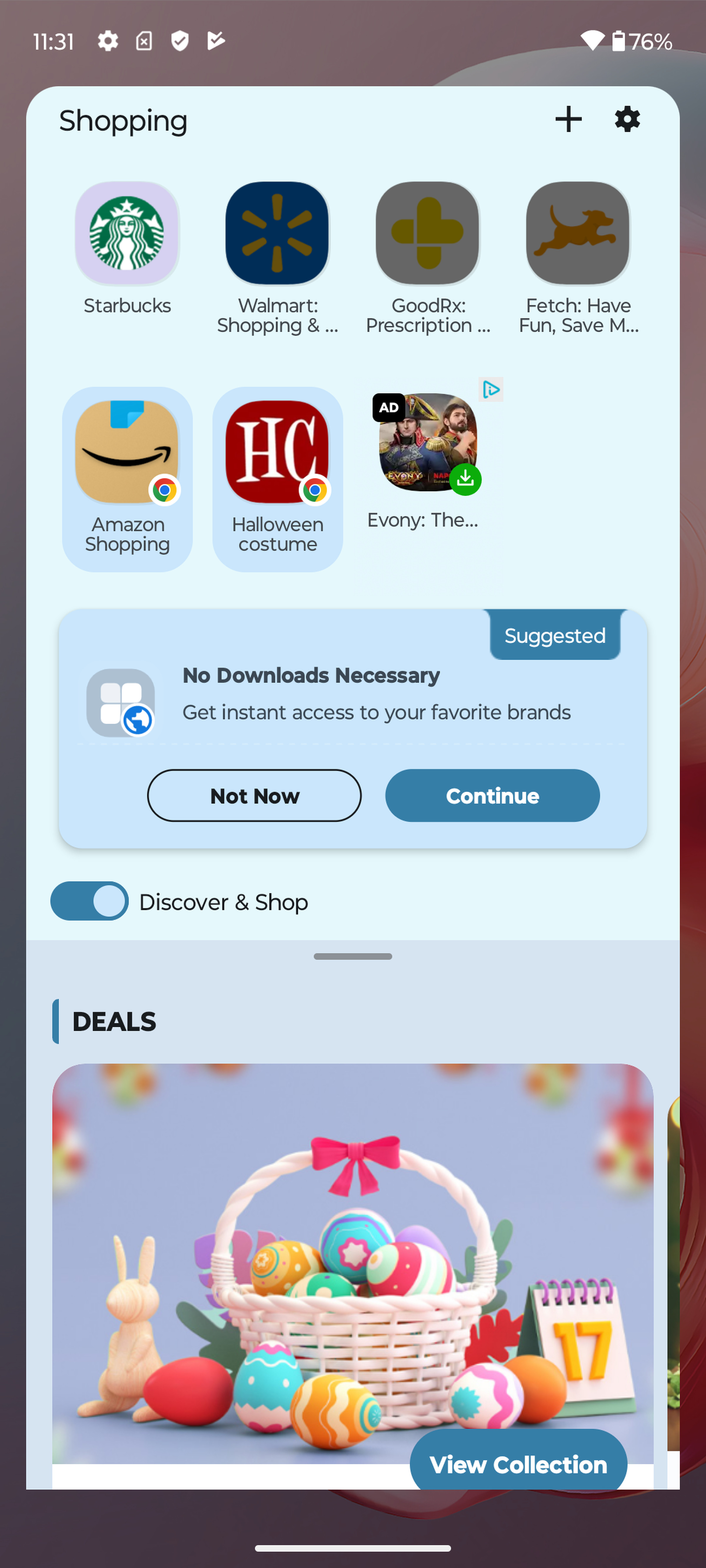The width and height of the screenshot is (706, 1568).
Task: Dismiss the No Downloads Necessary suggestion
Action: tap(254, 795)
